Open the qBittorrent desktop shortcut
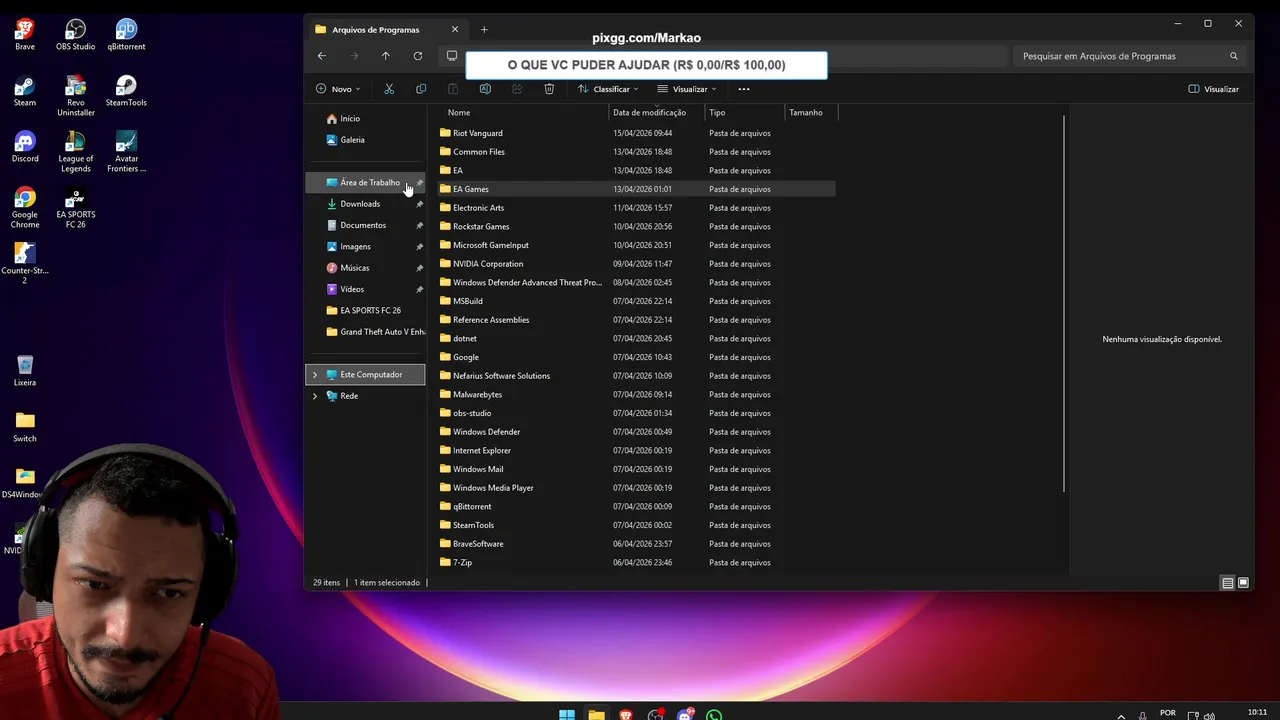This screenshot has width=1280, height=720. [x=126, y=34]
